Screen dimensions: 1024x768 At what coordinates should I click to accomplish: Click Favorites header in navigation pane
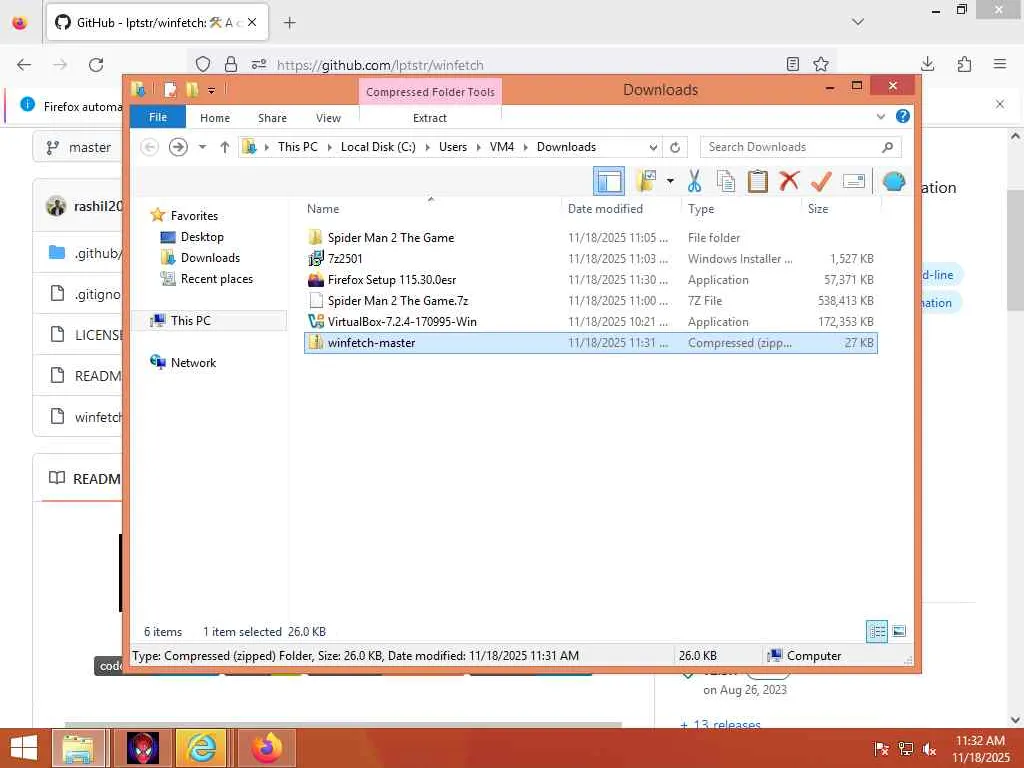click(x=194, y=216)
